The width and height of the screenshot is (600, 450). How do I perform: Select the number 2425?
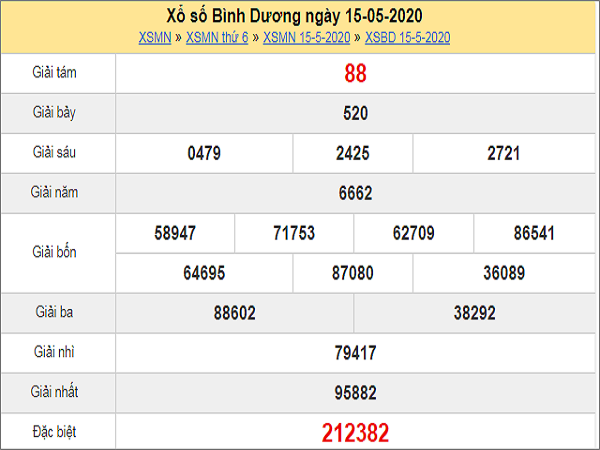(x=353, y=153)
